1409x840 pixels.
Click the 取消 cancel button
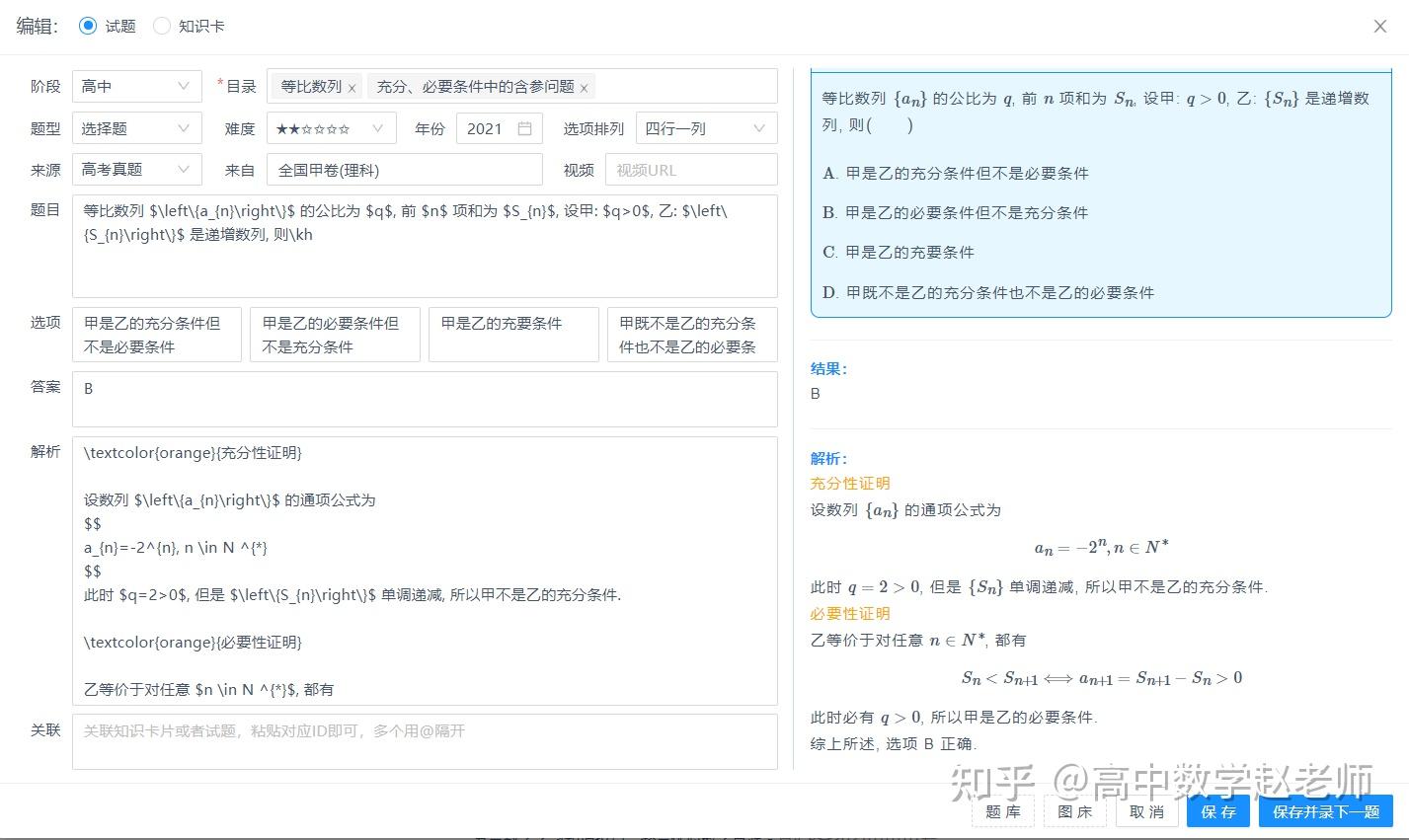point(1146,811)
